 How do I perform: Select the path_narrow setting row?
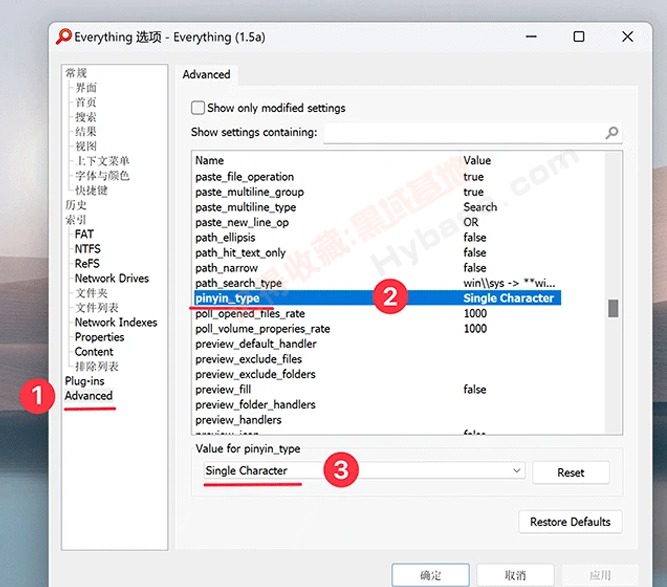(x=378, y=268)
